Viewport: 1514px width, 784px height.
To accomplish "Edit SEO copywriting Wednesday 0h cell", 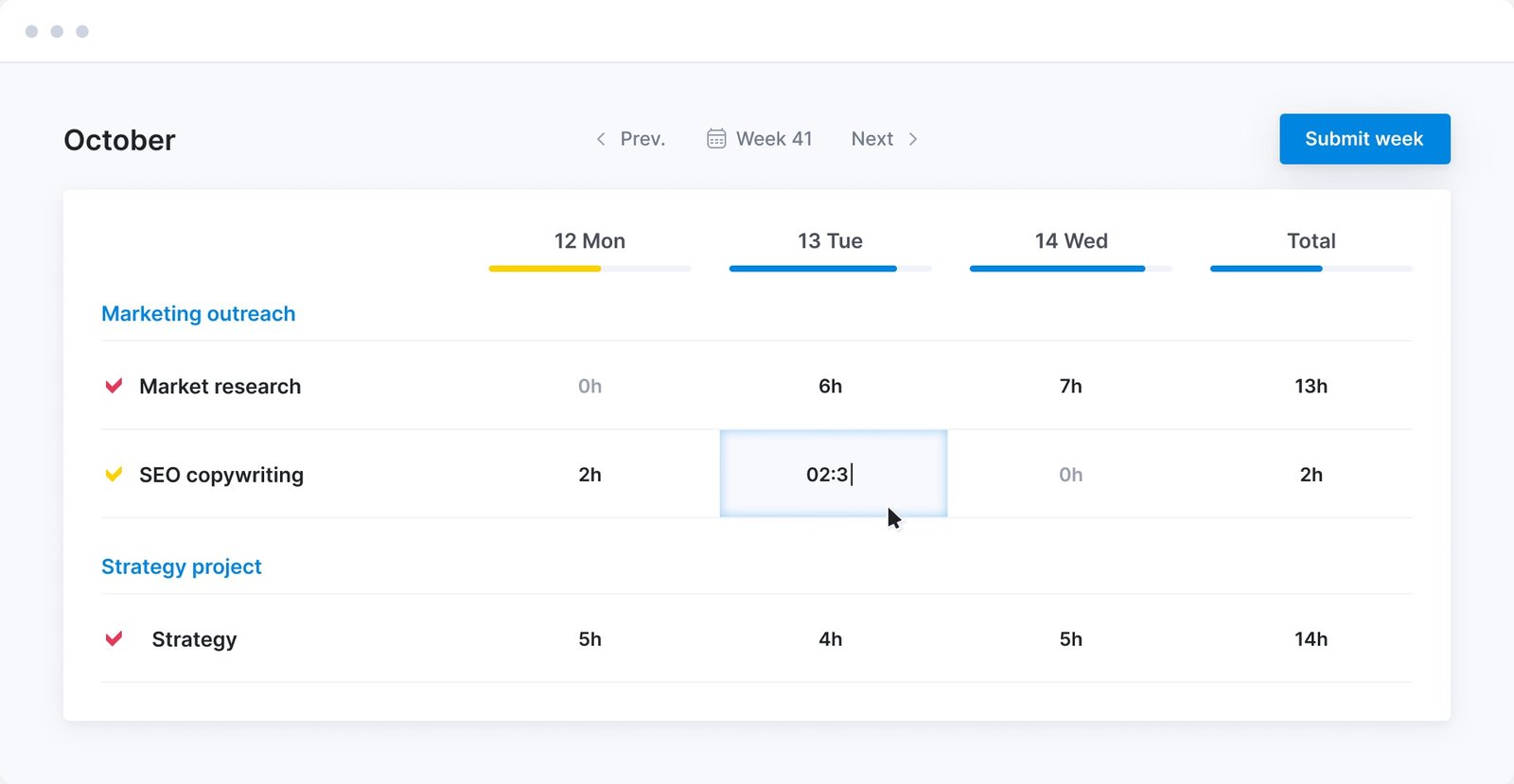I will (1070, 475).
